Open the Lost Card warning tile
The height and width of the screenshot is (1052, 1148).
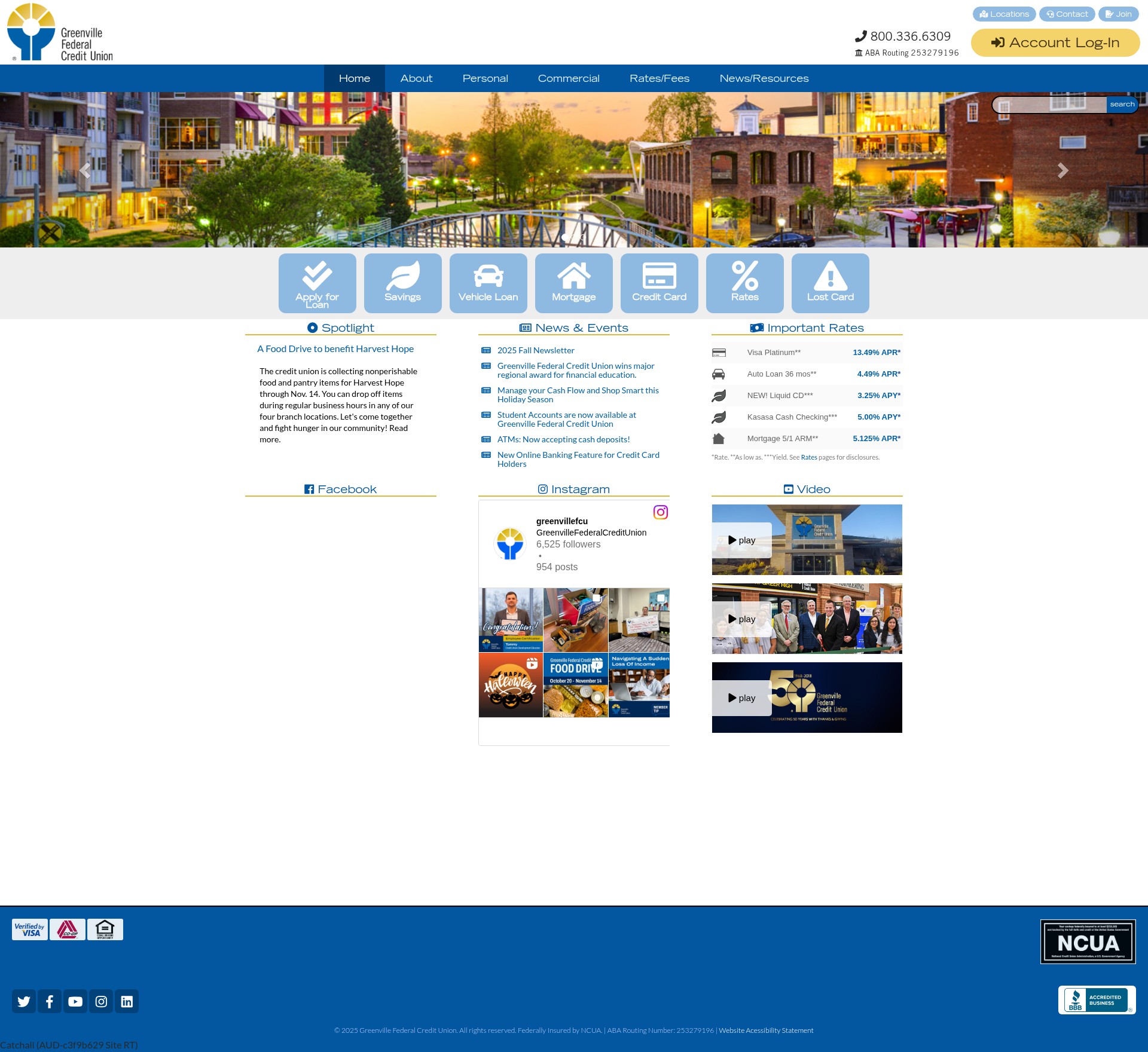point(830,283)
